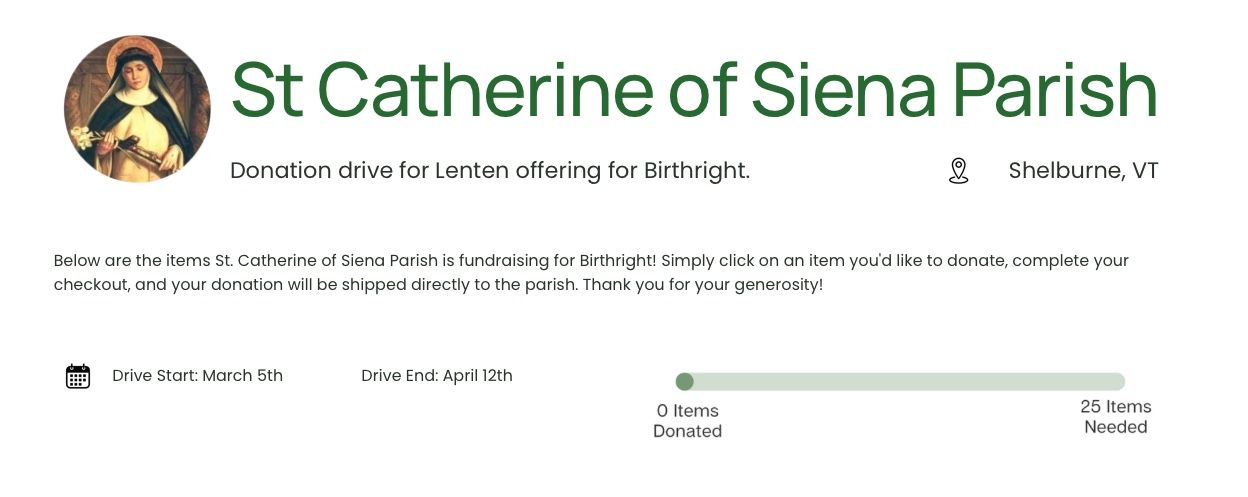This screenshot has width=1248, height=497.
Task: Click the donation progress bar track
Action: pyautogui.click(x=900, y=381)
